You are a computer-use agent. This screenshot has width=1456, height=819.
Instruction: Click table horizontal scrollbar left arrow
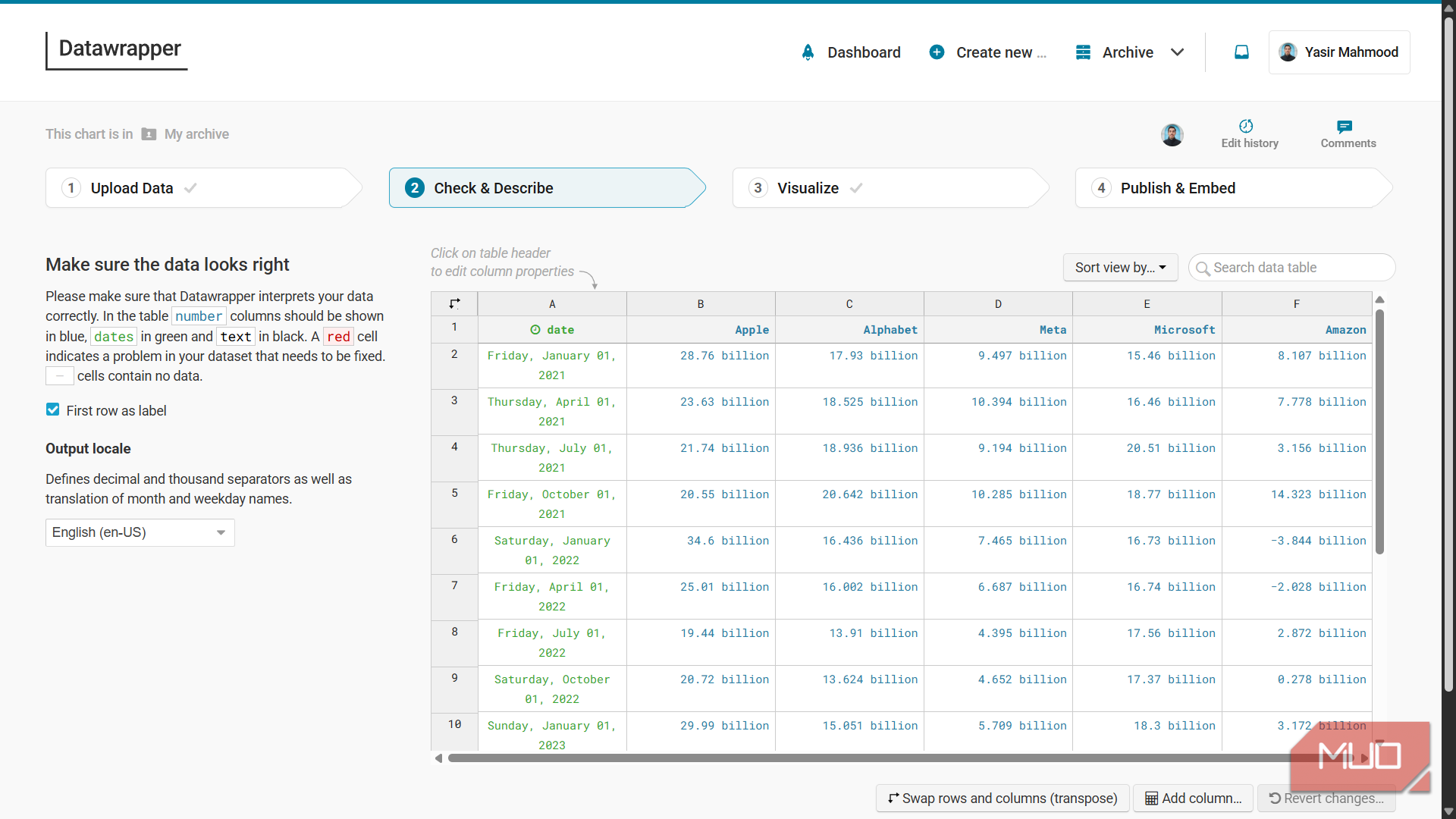pyautogui.click(x=438, y=758)
